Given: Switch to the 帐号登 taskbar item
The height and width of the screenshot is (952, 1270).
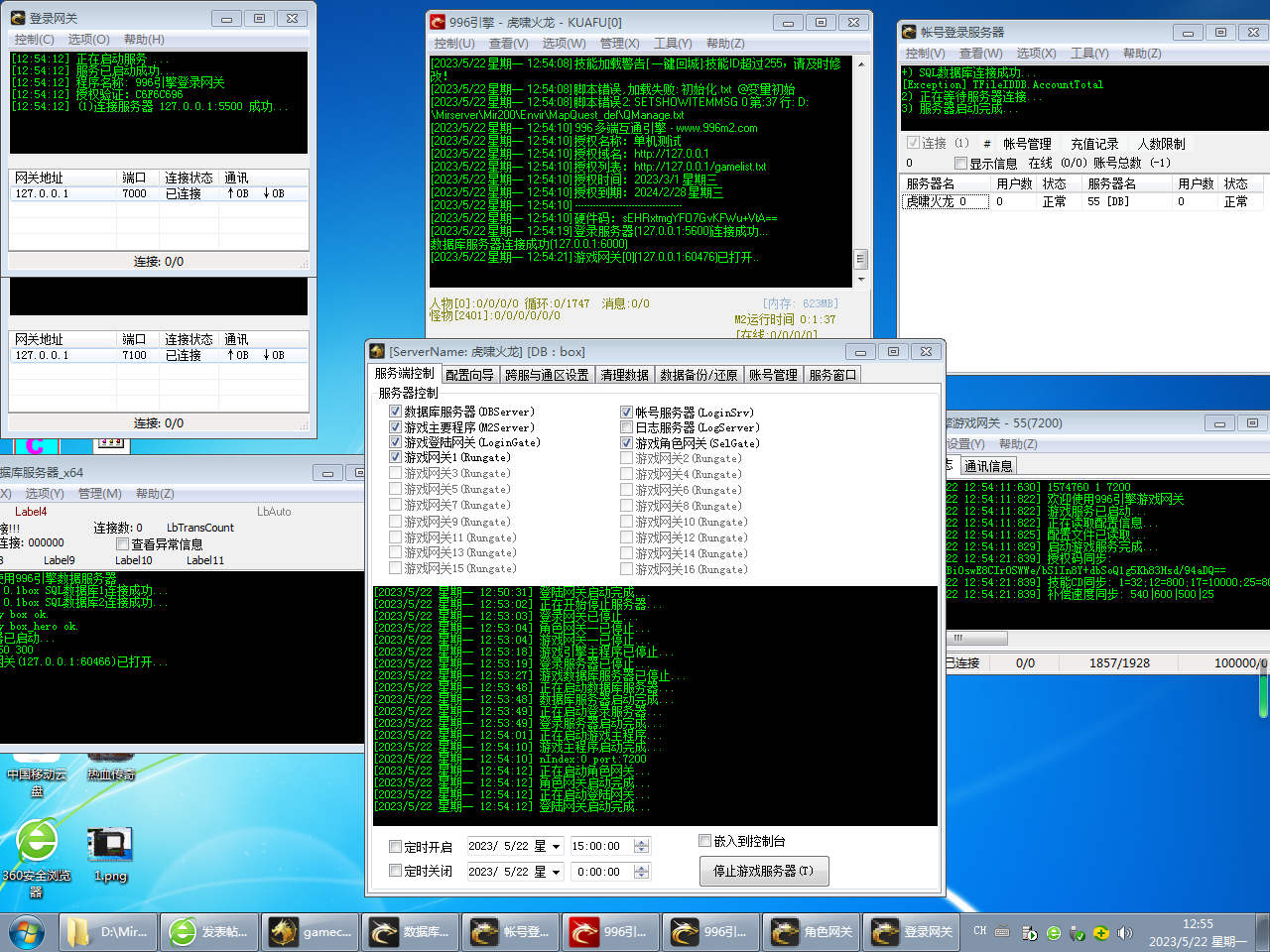Looking at the screenshot, I should (x=510, y=932).
